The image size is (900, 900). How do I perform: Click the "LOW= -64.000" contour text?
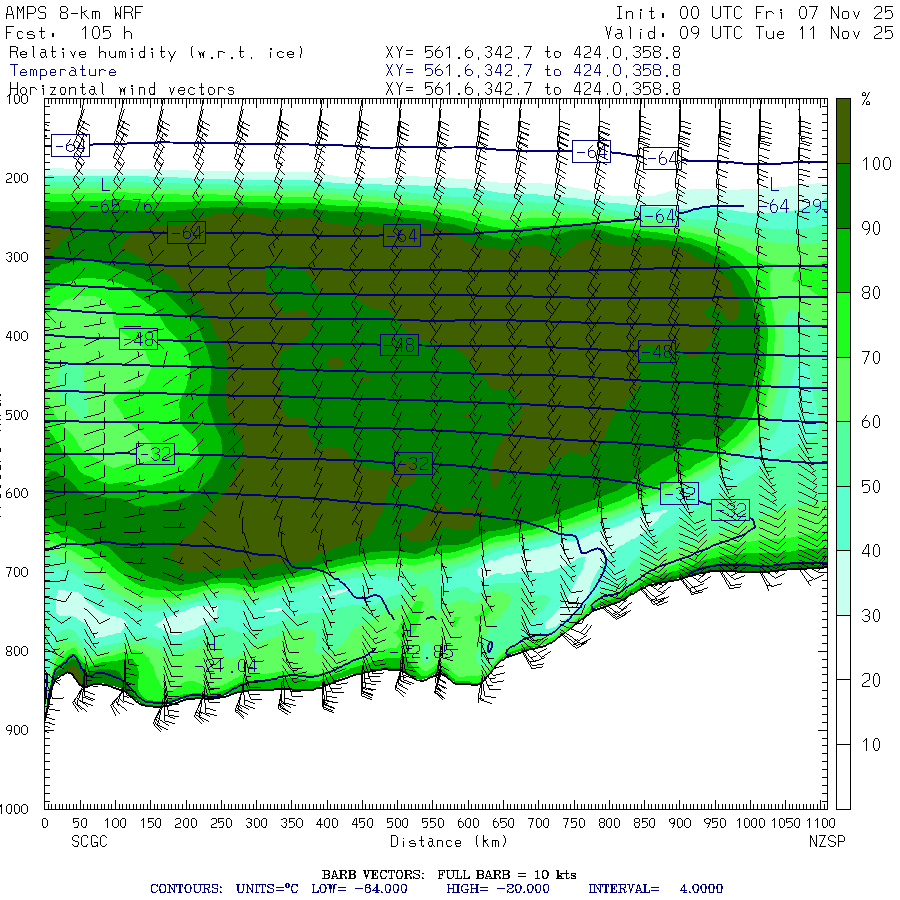click(359, 889)
